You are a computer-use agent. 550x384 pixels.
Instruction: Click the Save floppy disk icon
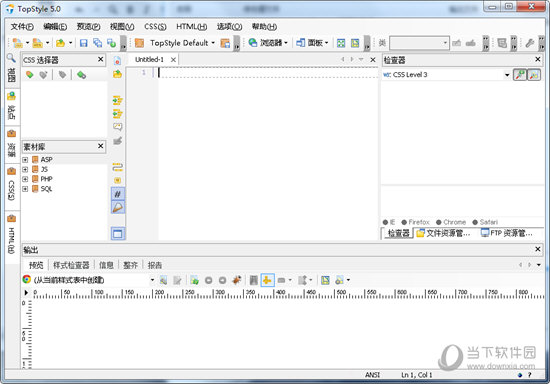tap(83, 43)
